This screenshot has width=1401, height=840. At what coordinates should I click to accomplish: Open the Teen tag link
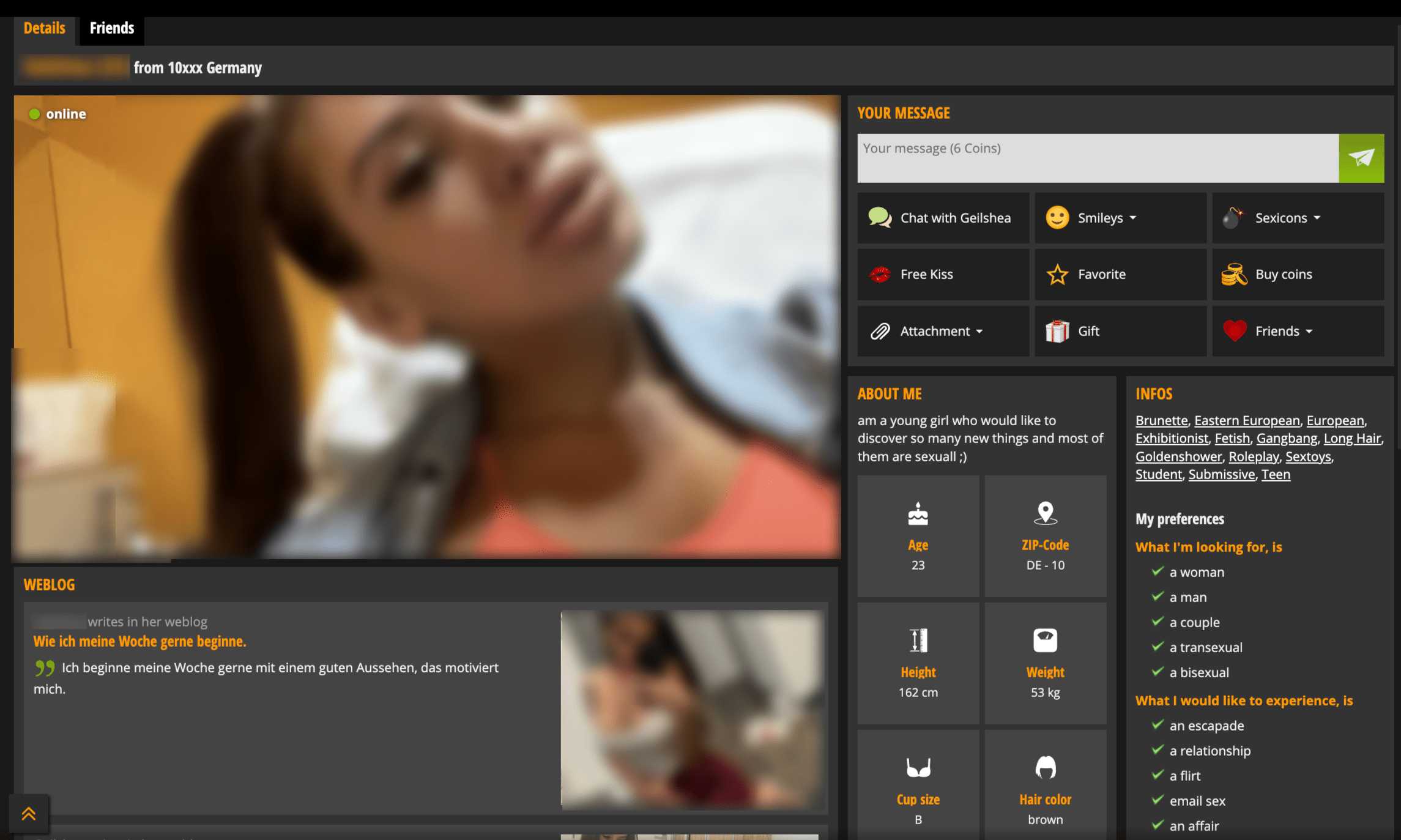[x=1276, y=474]
